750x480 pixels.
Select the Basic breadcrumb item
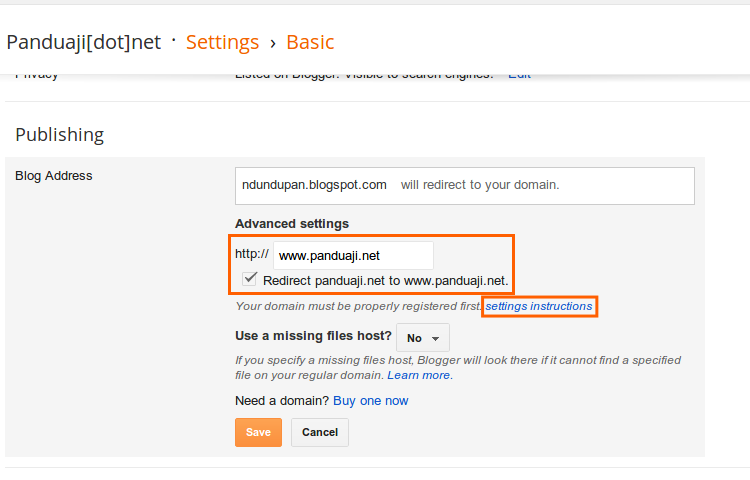(x=310, y=42)
